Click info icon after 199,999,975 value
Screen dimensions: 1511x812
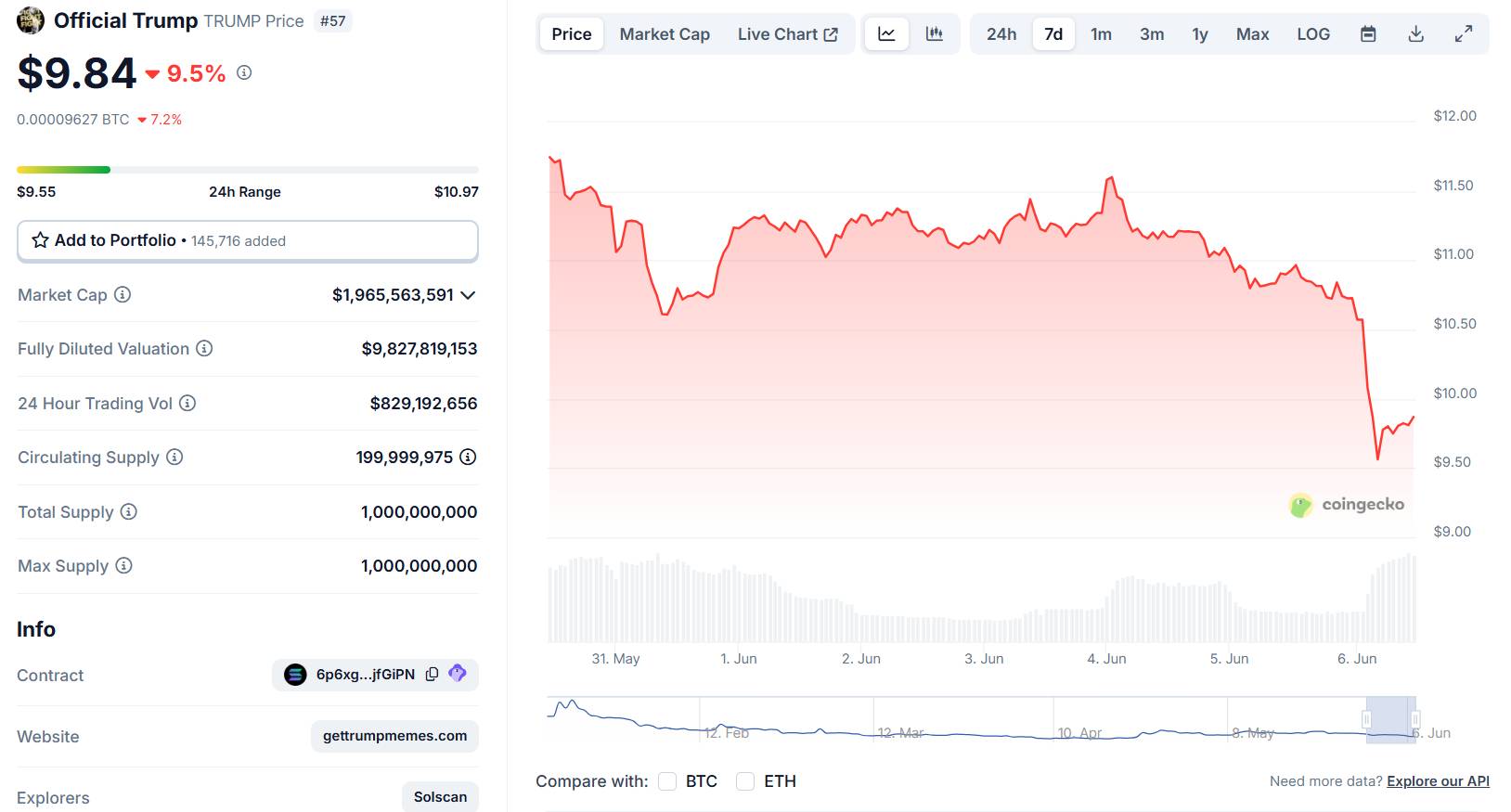click(x=468, y=457)
